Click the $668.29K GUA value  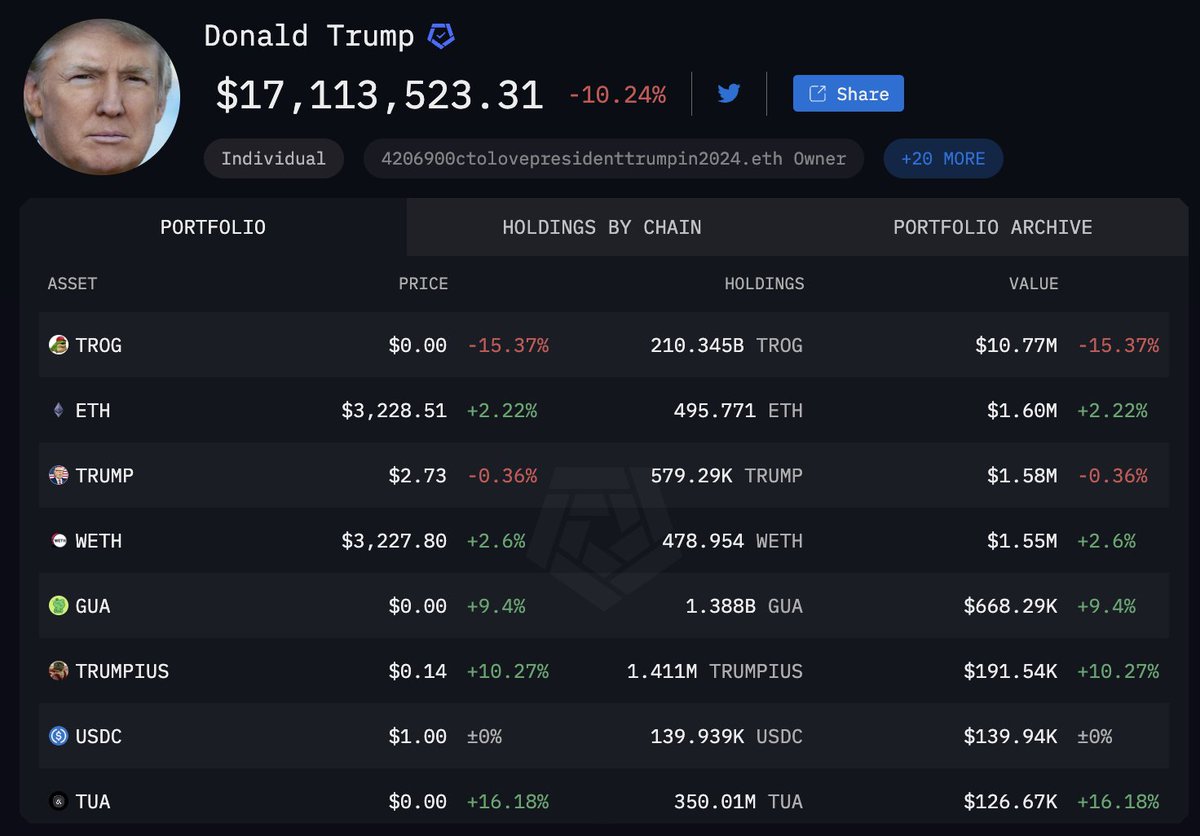1010,606
